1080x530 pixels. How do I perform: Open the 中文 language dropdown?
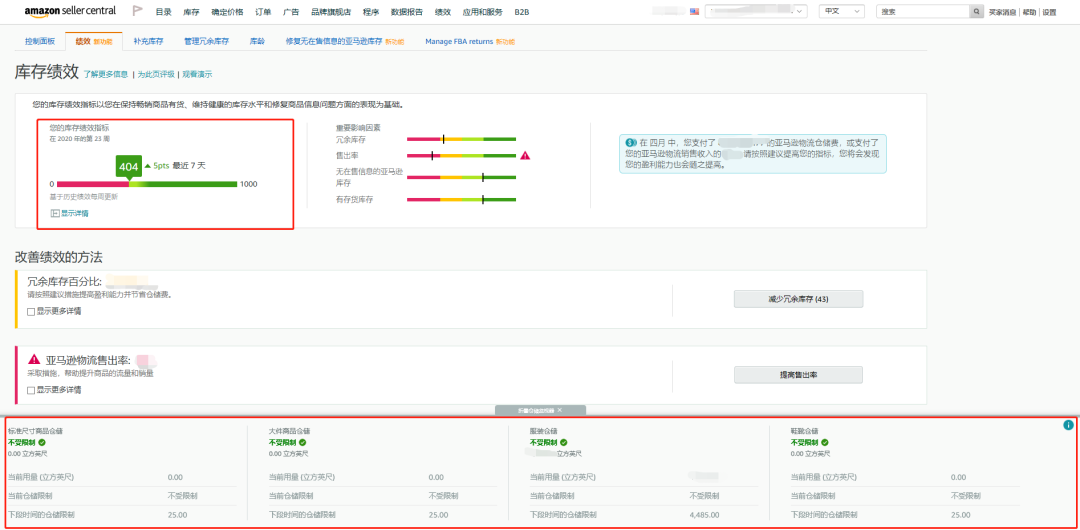click(x=841, y=12)
